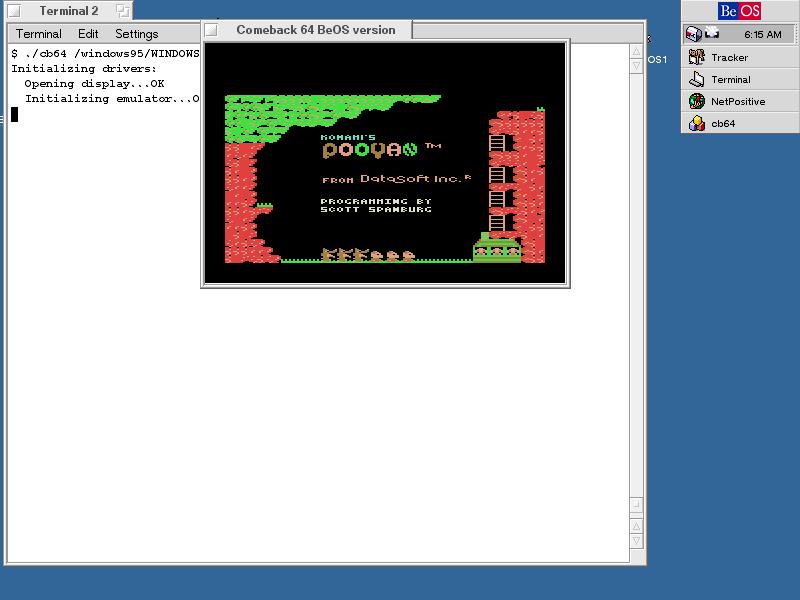Click the Tracker app icon
800x600 pixels.
pos(696,57)
